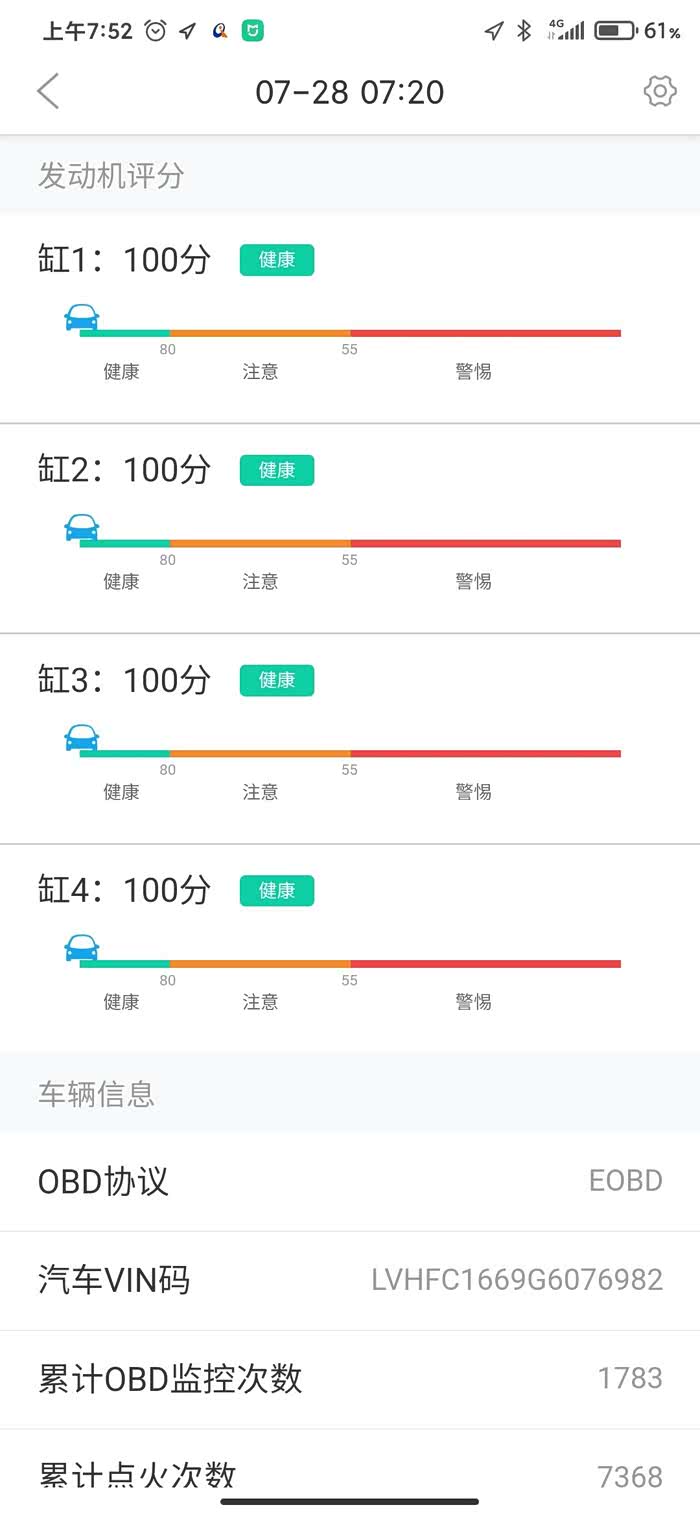Tap the orange 注意 segment of cylinder 3 bar

tap(260, 753)
